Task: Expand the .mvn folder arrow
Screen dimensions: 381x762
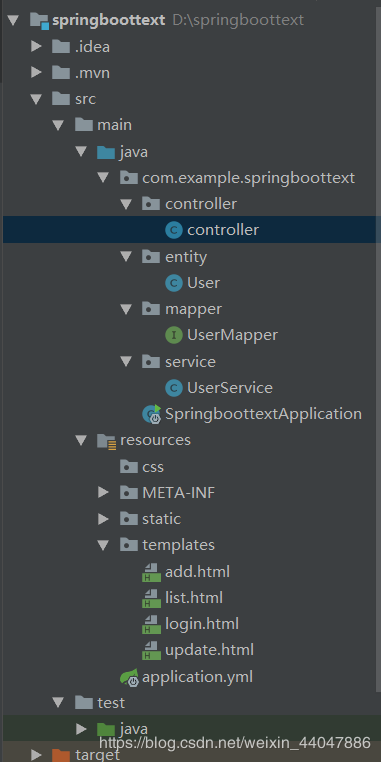Action: [36, 73]
